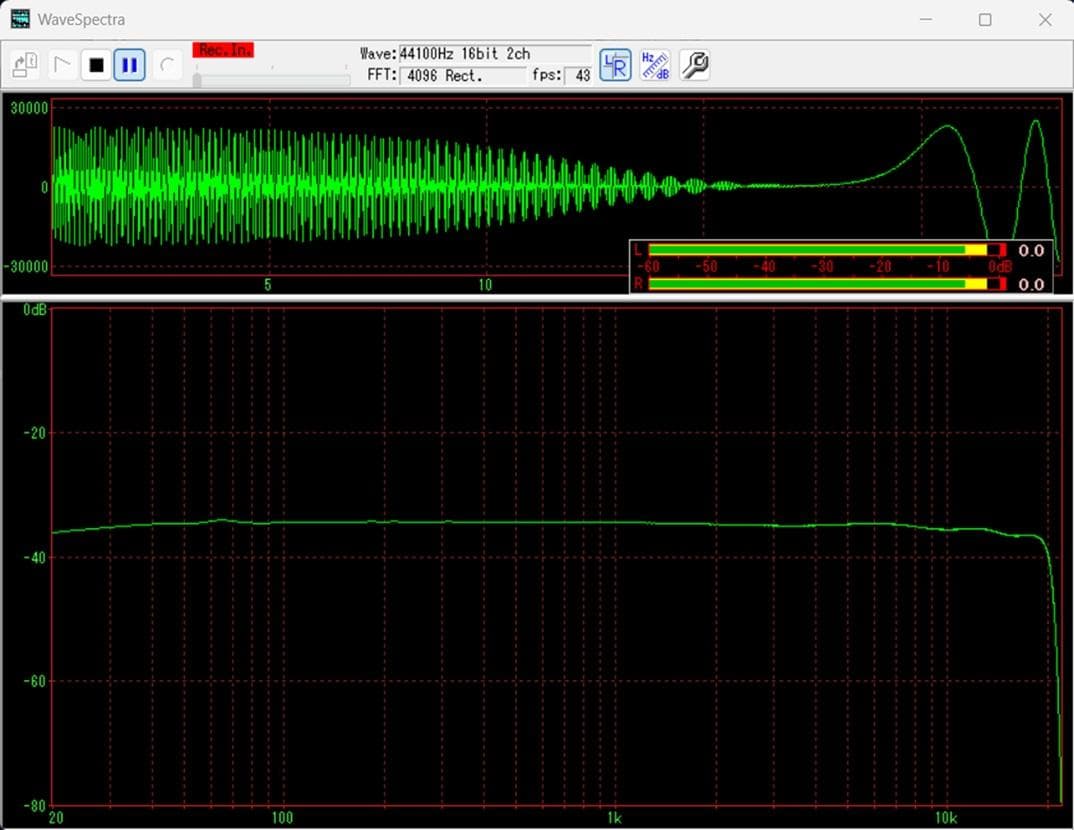Click the Play arrow icon
Screen dimensions: 1074x830
tap(62, 66)
